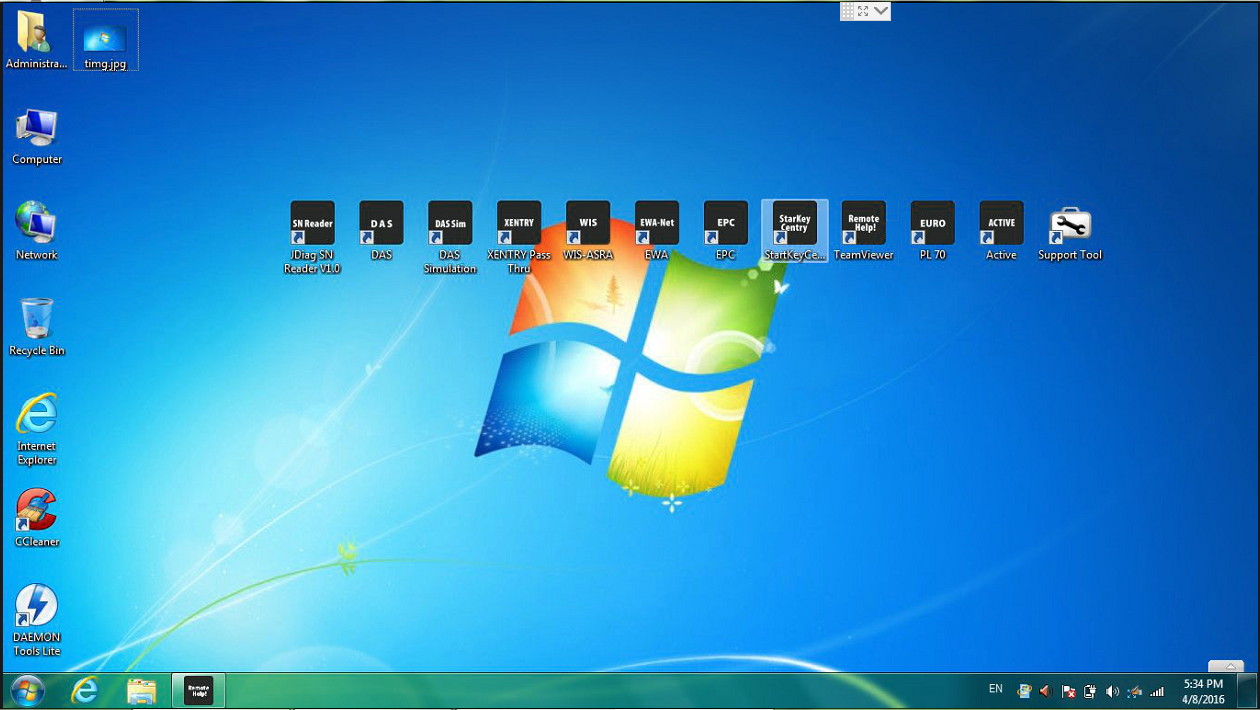Open the taskbar clock showing 5:34 PM
This screenshot has width=1260, height=710.
pyautogui.click(x=1203, y=691)
